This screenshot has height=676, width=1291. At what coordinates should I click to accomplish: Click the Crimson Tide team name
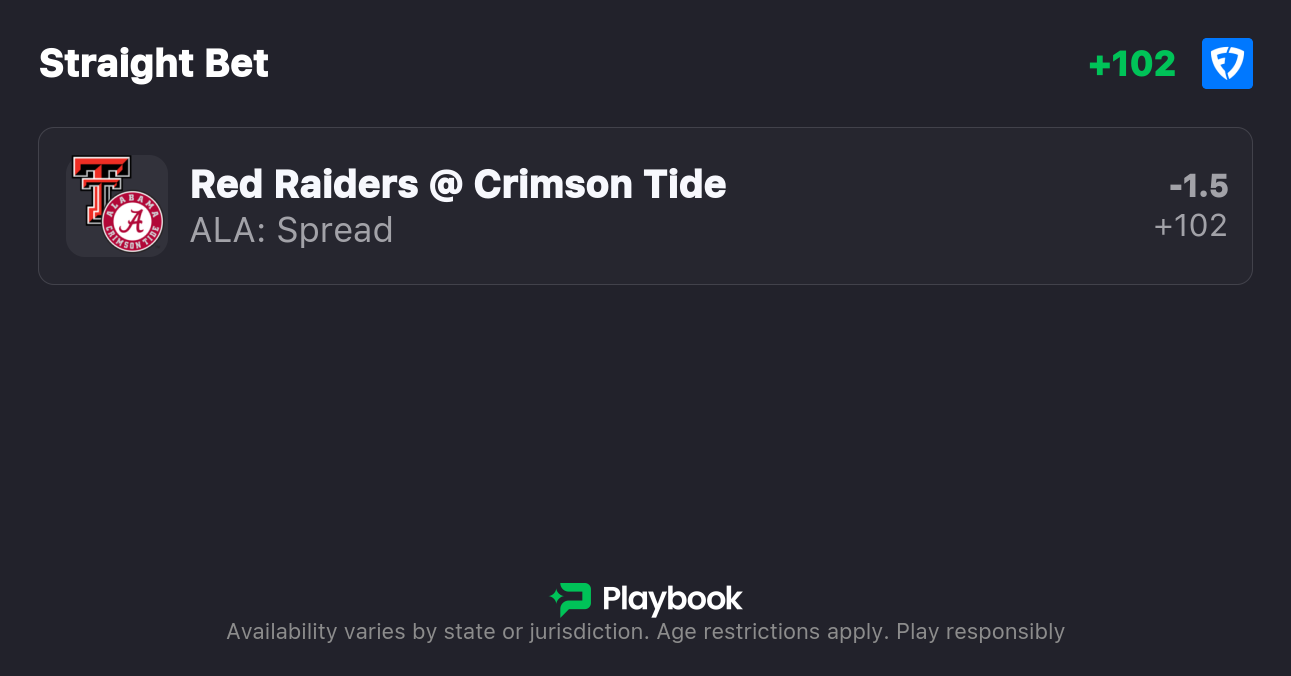[600, 184]
